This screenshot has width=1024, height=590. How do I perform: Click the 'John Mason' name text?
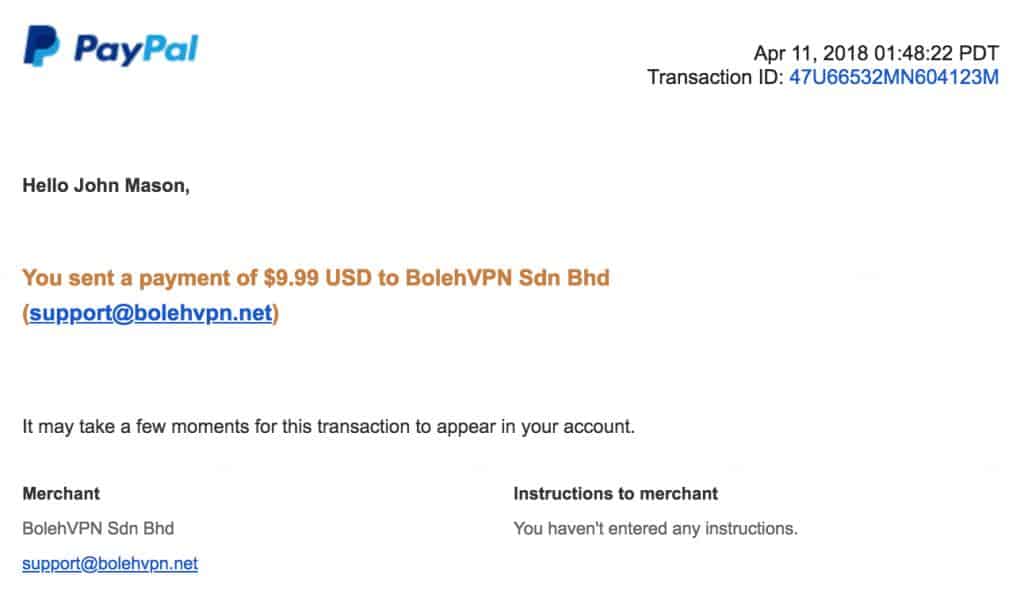(x=130, y=186)
